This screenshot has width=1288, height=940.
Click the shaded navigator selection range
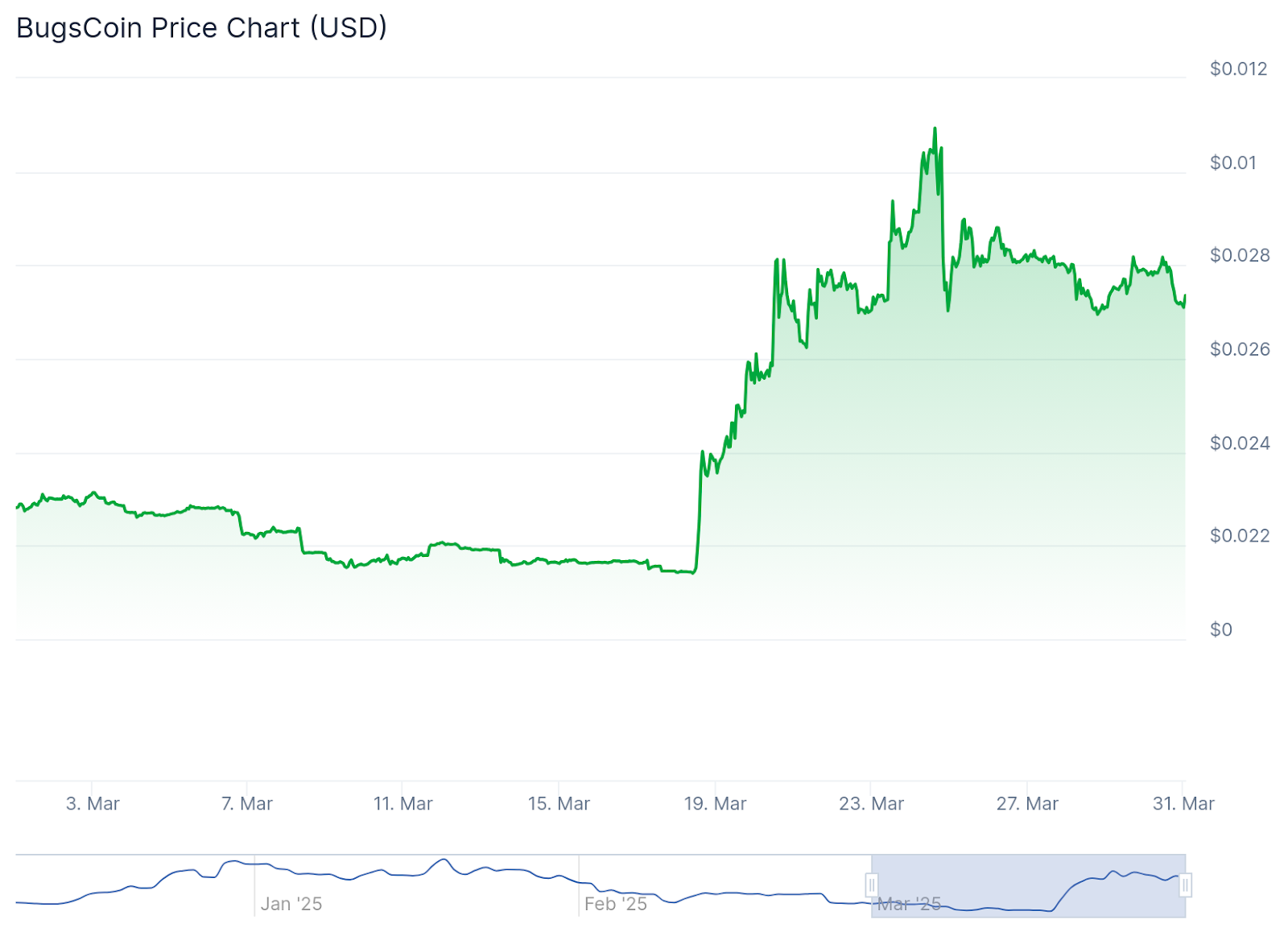click(1028, 885)
